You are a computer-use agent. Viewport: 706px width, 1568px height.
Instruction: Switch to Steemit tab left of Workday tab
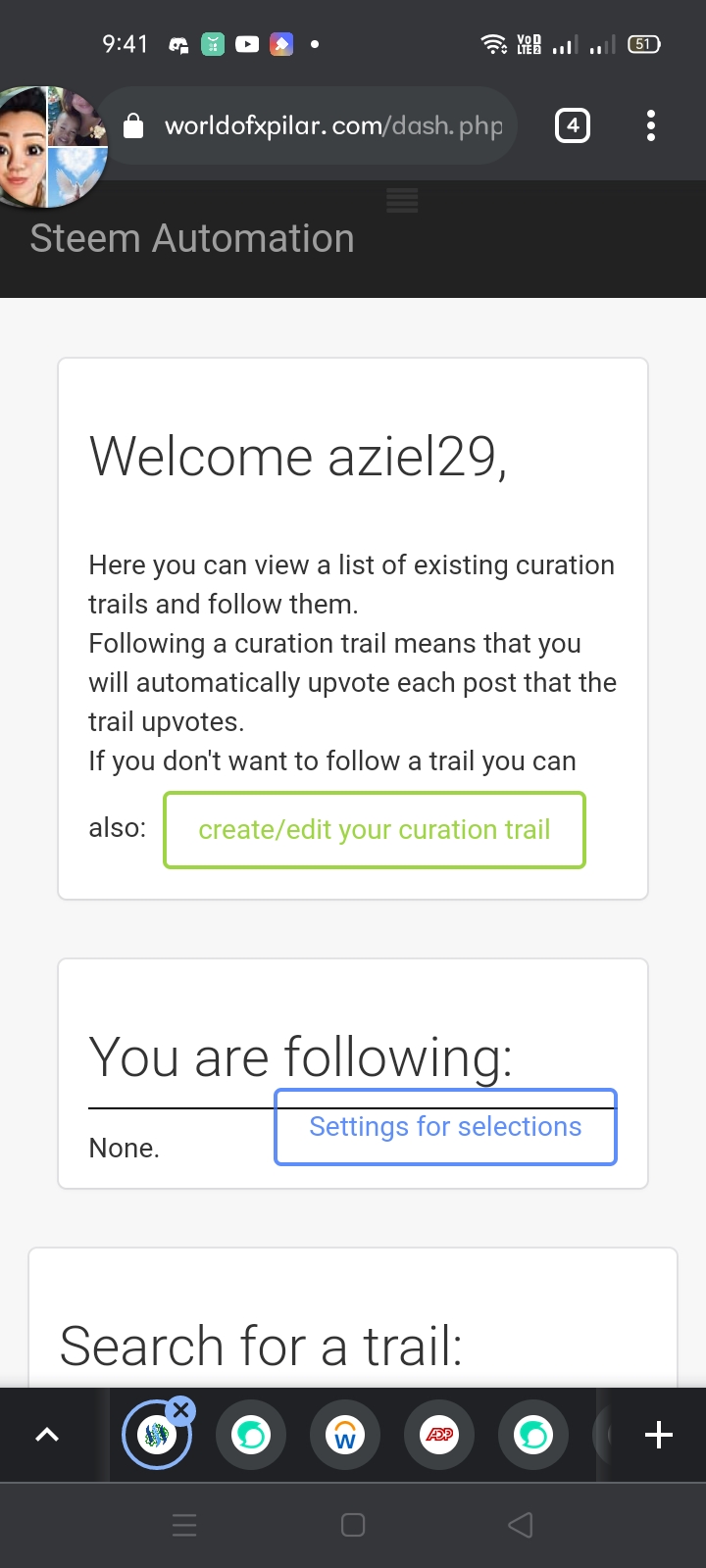pyautogui.click(x=251, y=1436)
